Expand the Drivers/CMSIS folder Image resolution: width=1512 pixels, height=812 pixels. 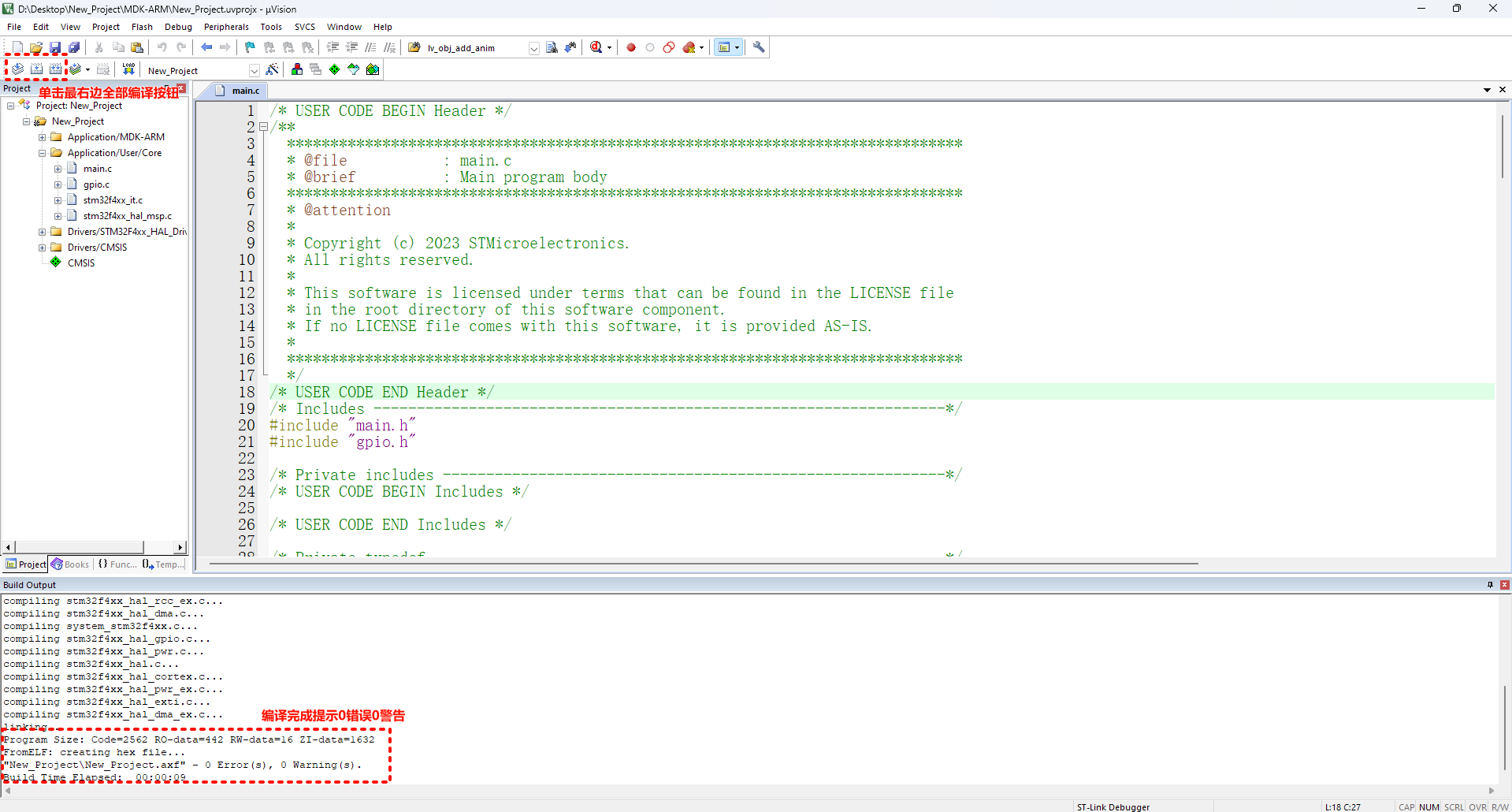pyautogui.click(x=42, y=248)
